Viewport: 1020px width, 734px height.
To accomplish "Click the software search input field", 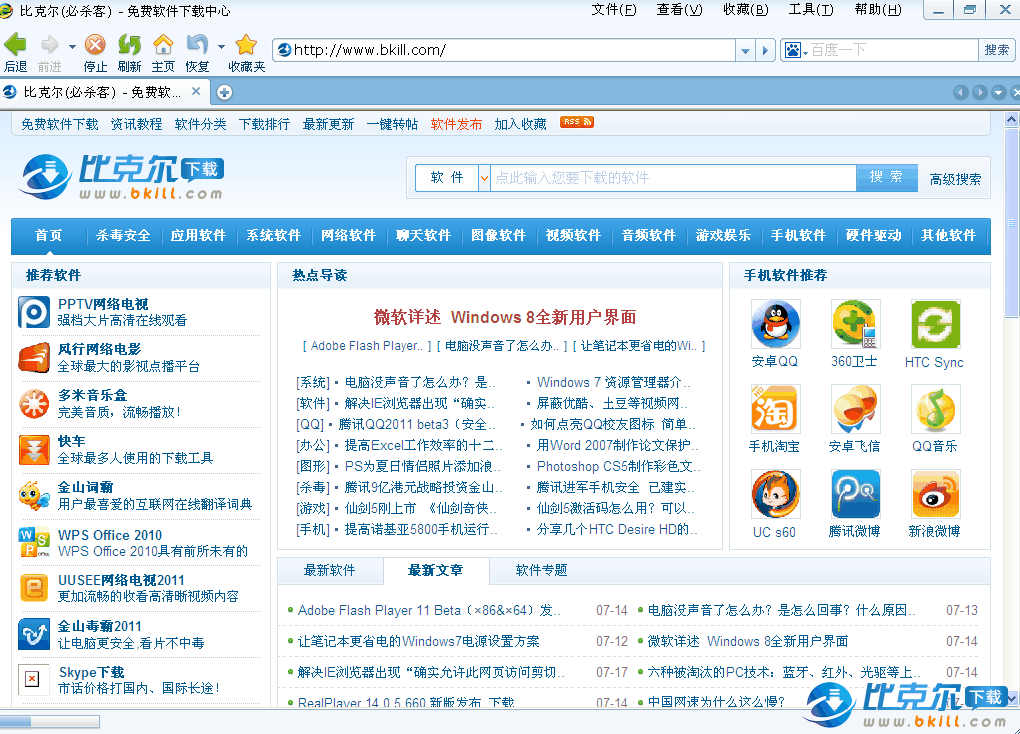I will tap(673, 178).
